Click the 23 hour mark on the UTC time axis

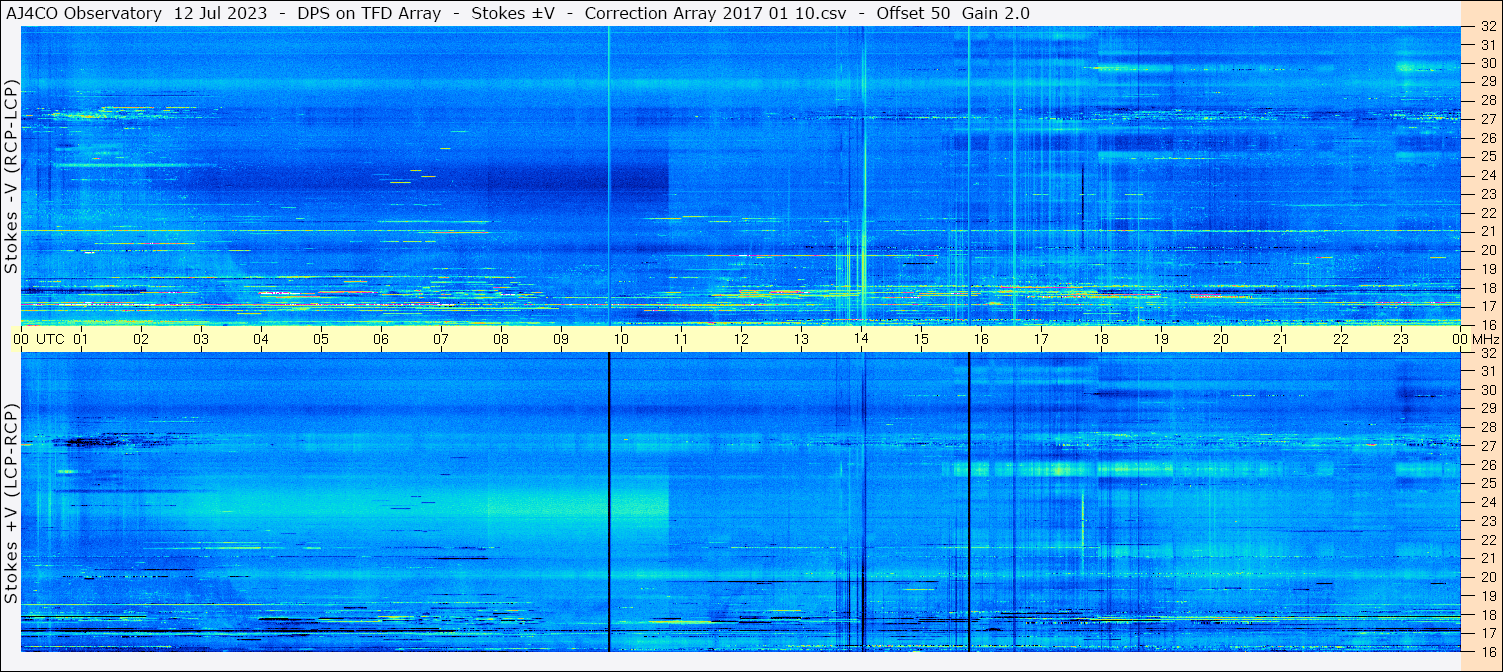pos(1401,339)
